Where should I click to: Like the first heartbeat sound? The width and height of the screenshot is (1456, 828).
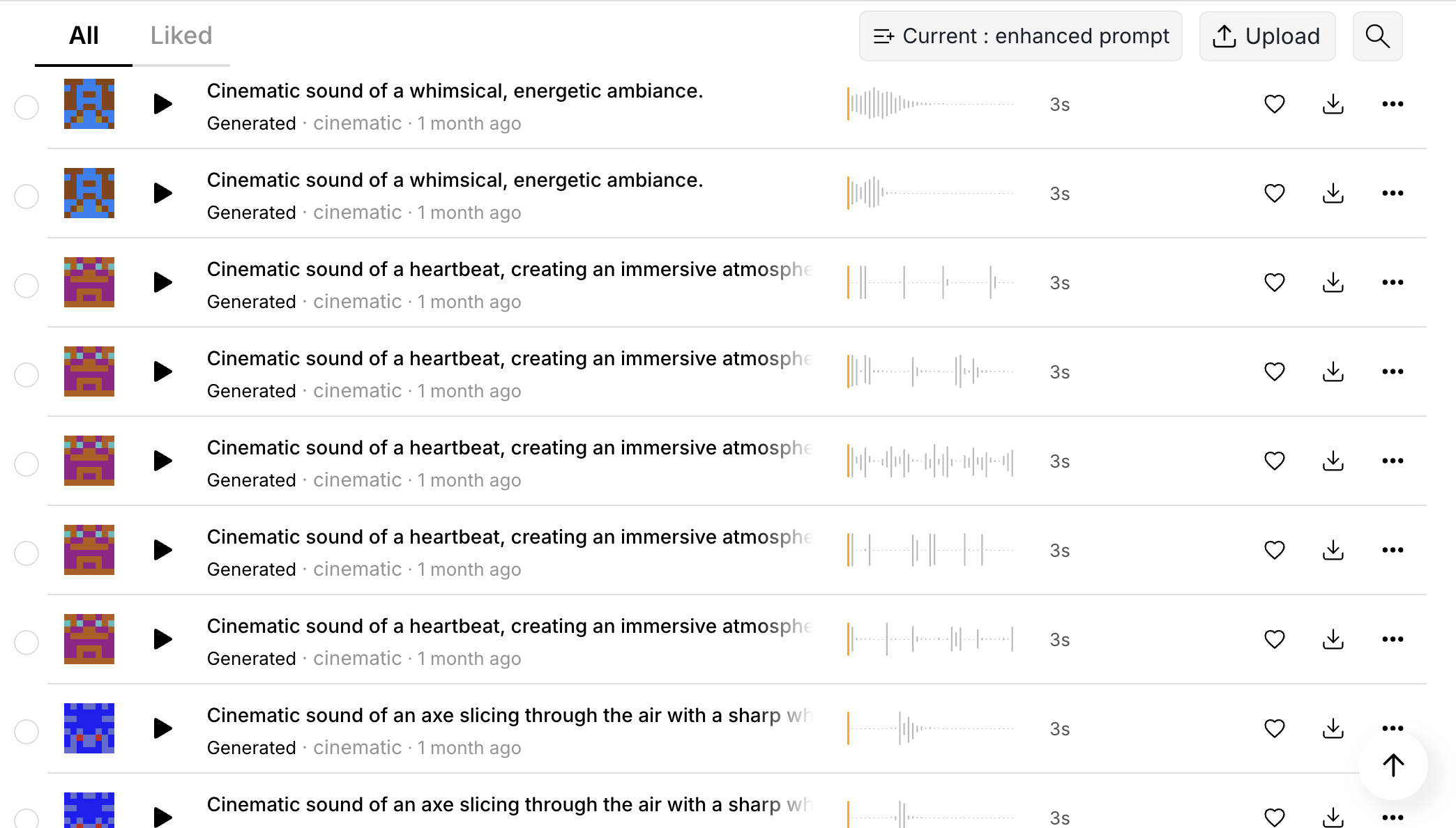(x=1274, y=282)
